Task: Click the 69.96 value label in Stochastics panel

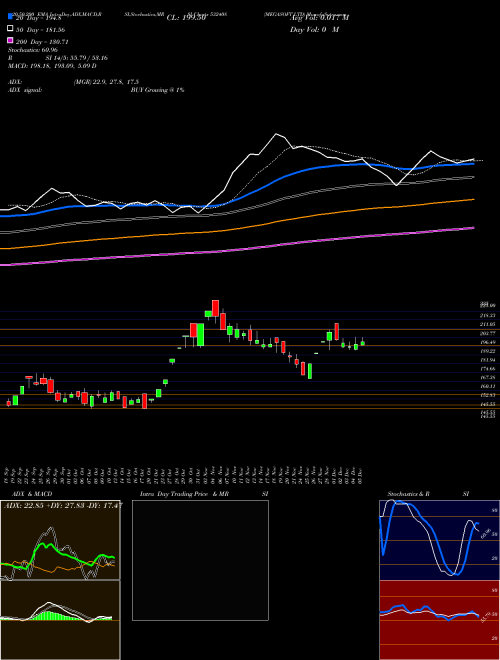Action: 486,533
